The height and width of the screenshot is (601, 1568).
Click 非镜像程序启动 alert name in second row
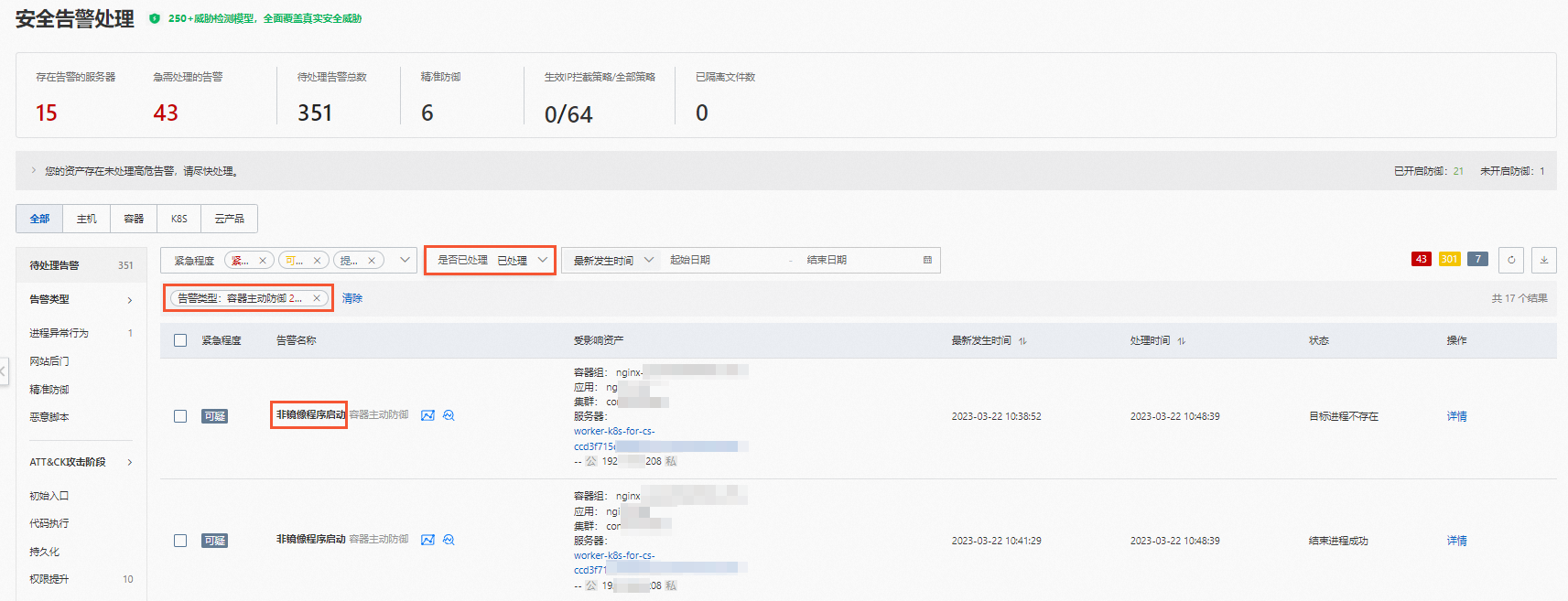coord(310,539)
